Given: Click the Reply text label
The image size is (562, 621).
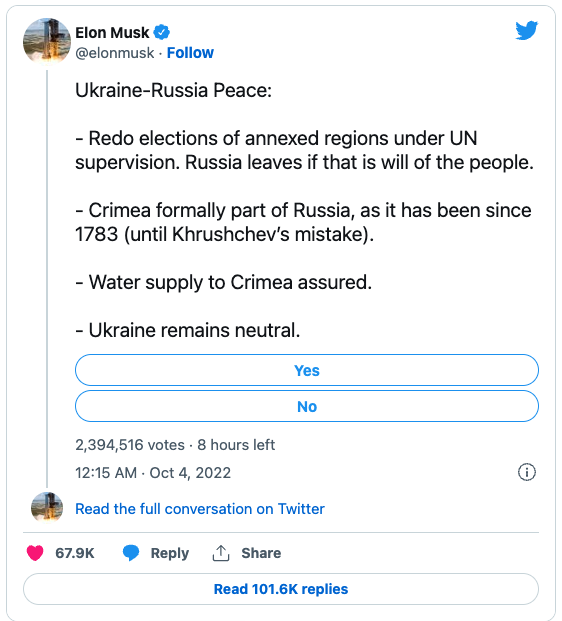Looking at the screenshot, I should 170,553.
